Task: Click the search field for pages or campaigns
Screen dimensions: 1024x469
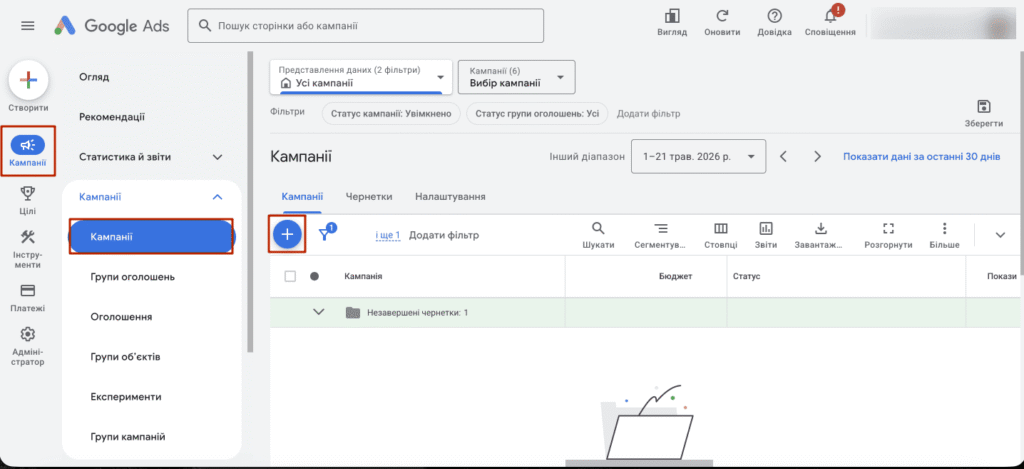Action: click(x=366, y=25)
